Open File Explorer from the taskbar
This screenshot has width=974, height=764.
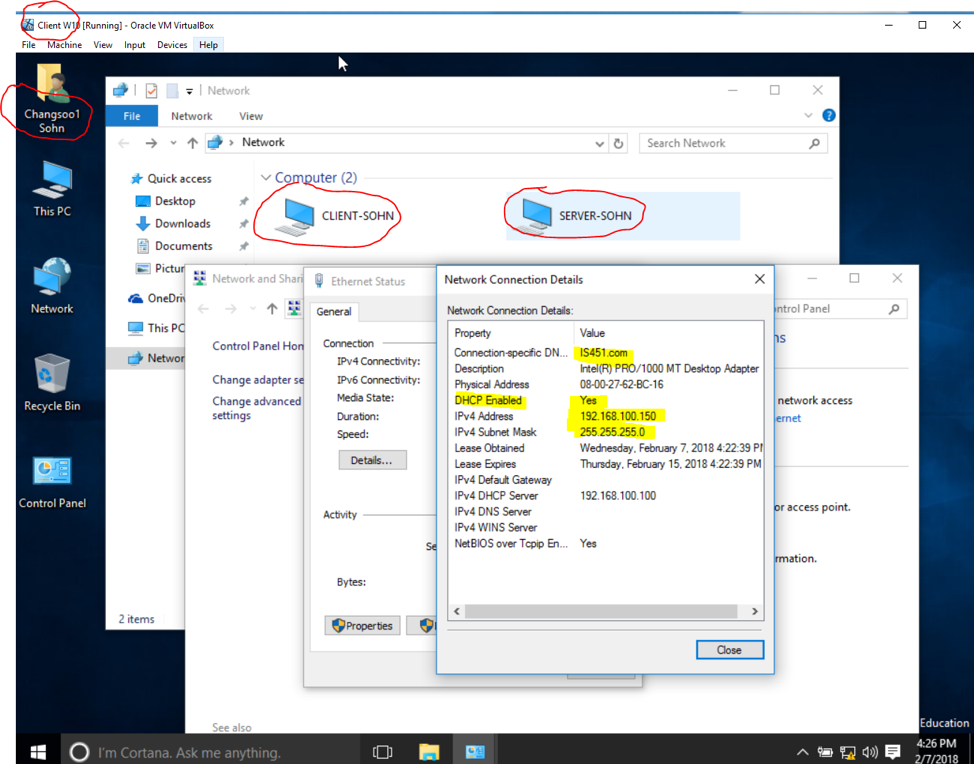pos(429,752)
